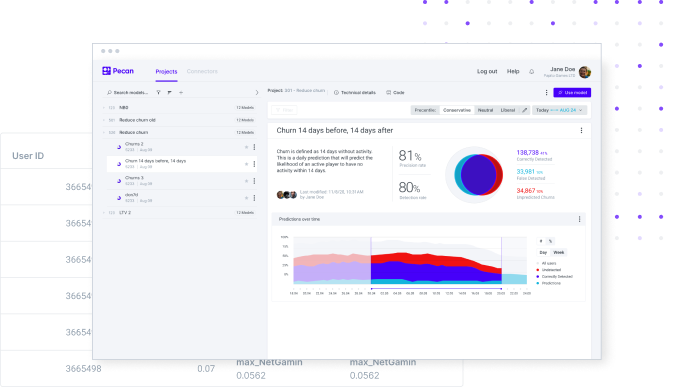The width and height of the screenshot is (676, 387).
Task: Star the Churns 3 model as favorite
Action: [247, 181]
